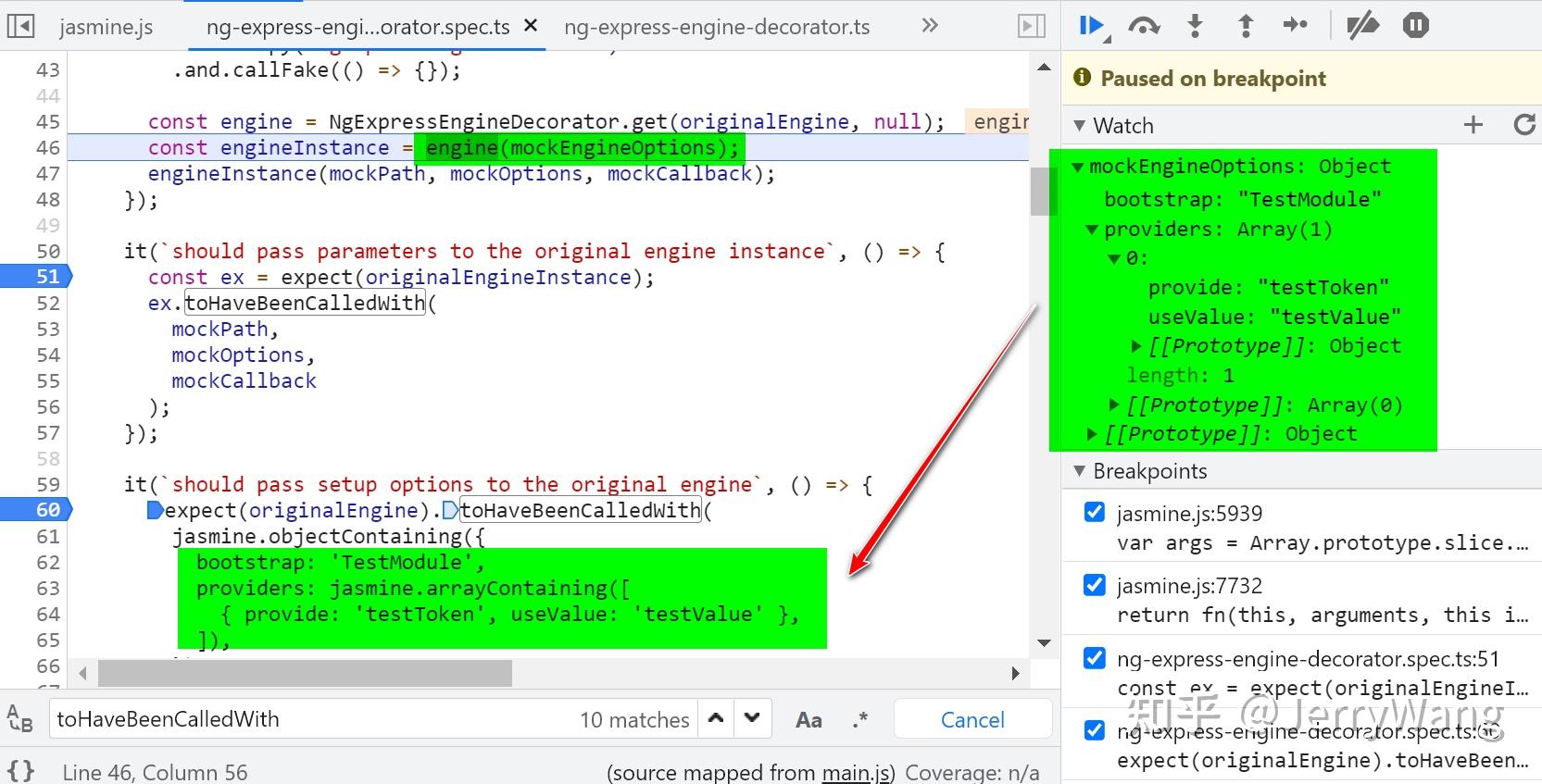
Task: Jump to the jasmine.js:7732 breakpoint
Action: [1303, 600]
